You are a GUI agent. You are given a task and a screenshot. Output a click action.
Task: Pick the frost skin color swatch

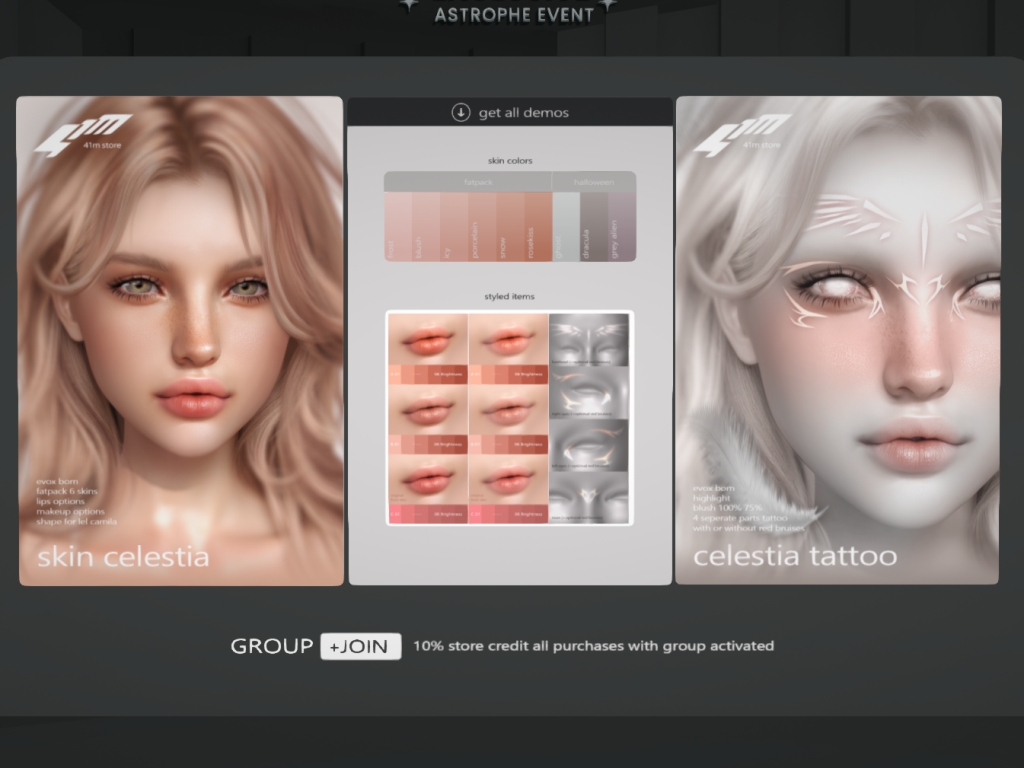398,227
